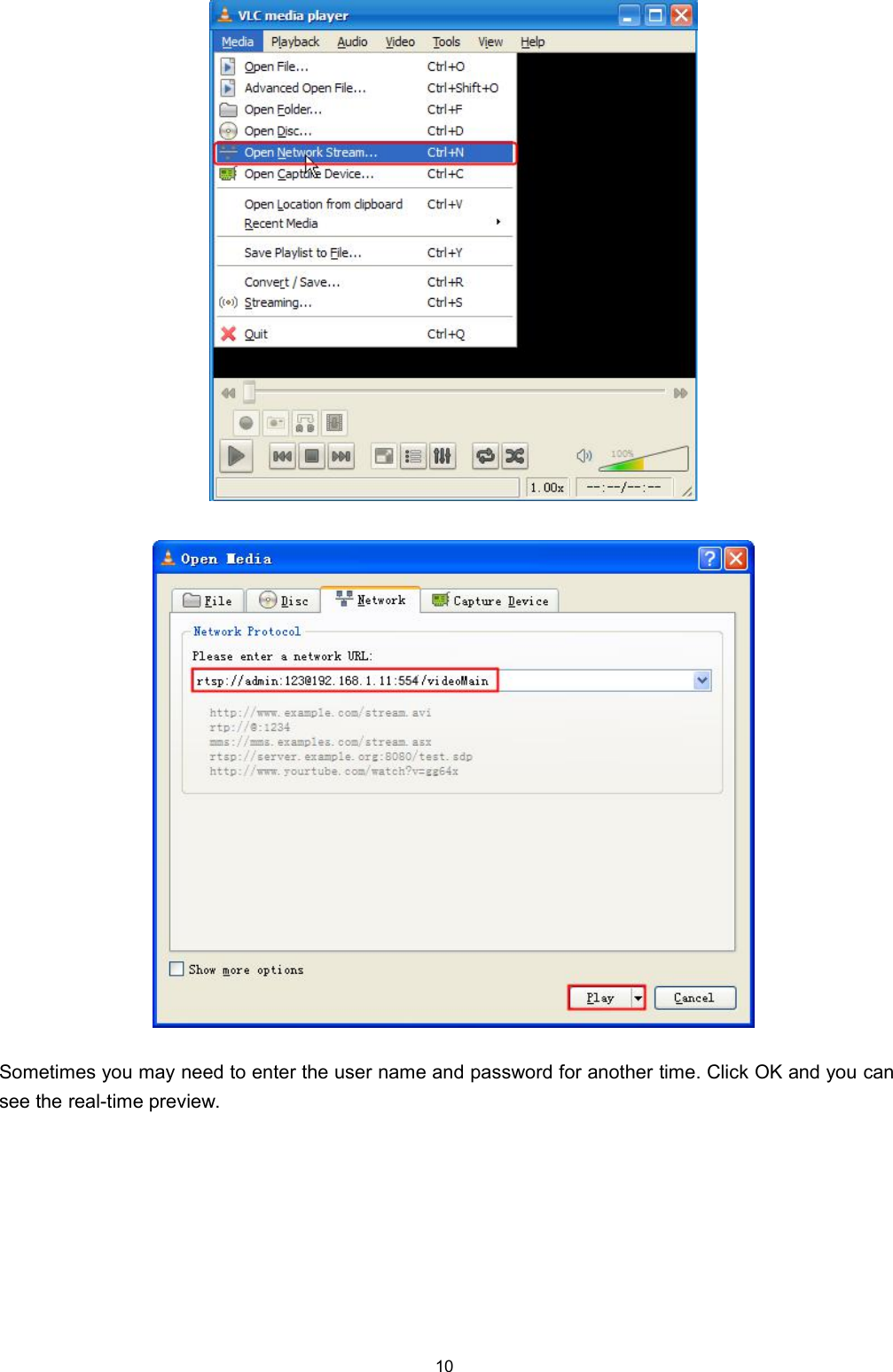The image size is (893, 1372).
Task: Start playback with the Play button
Action: 236,456
